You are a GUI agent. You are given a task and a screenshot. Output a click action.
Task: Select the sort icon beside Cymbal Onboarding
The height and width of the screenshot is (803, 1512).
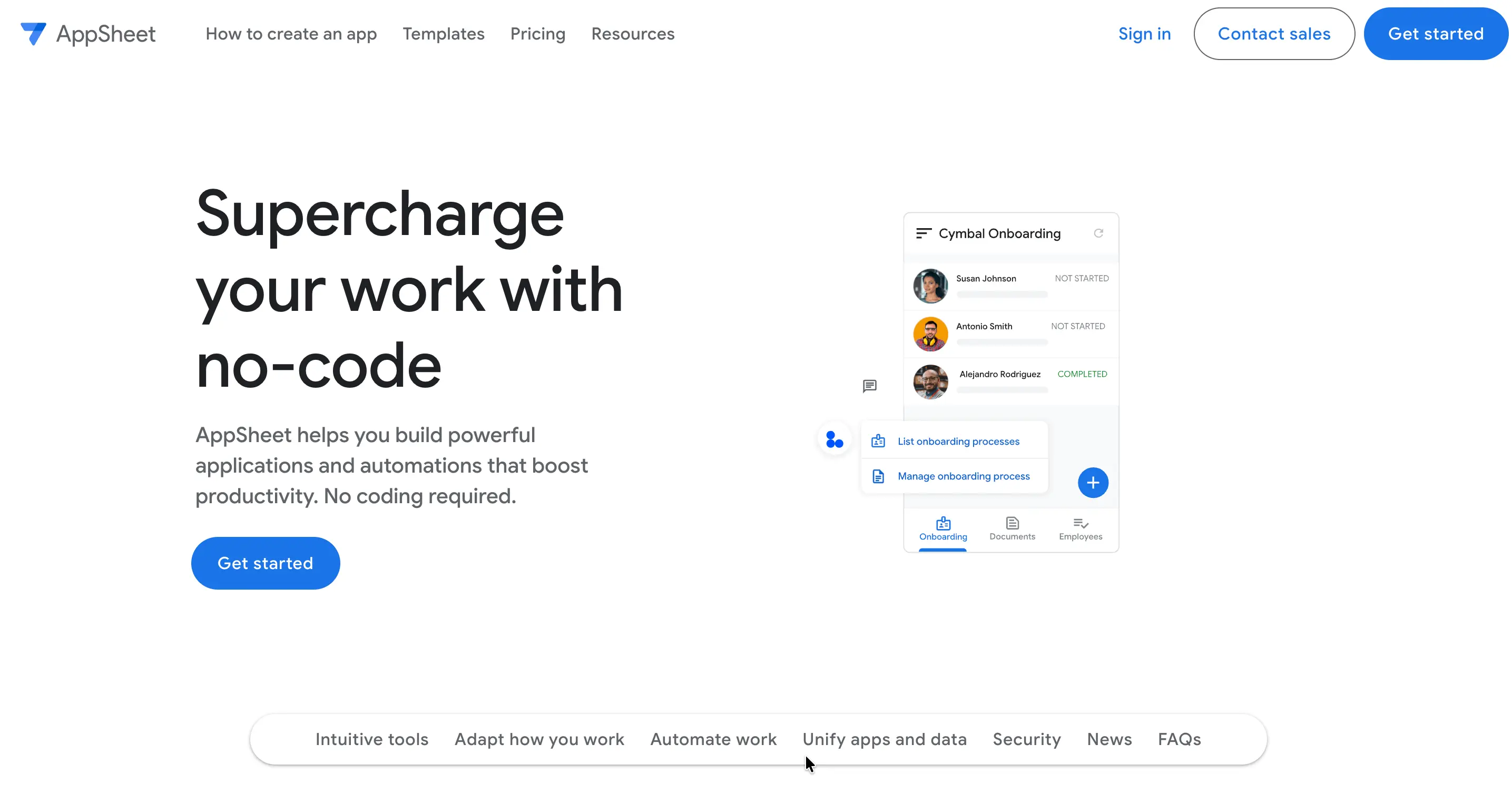pyautogui.click(x=924, y=233)
